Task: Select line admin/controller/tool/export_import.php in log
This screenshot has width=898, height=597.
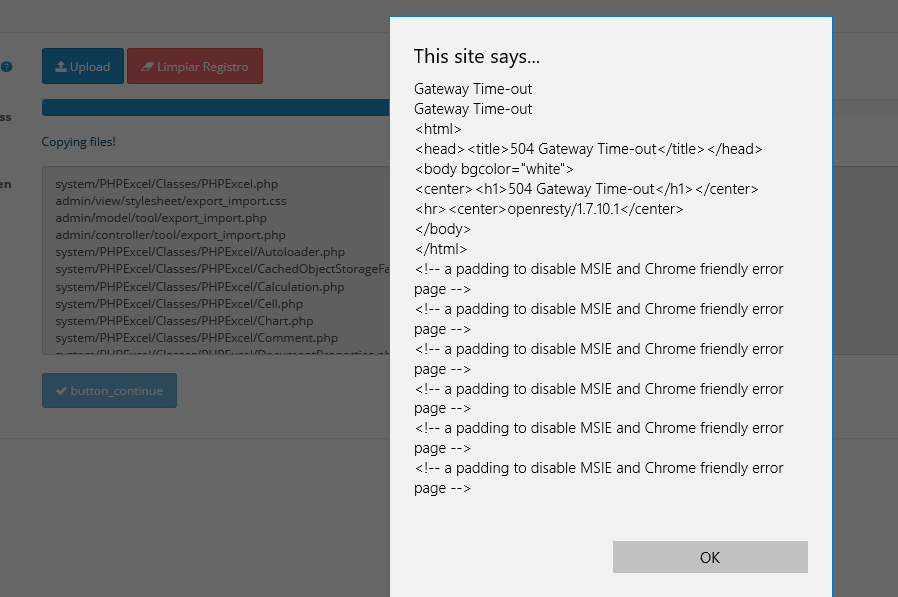Action: click(170, 235)
